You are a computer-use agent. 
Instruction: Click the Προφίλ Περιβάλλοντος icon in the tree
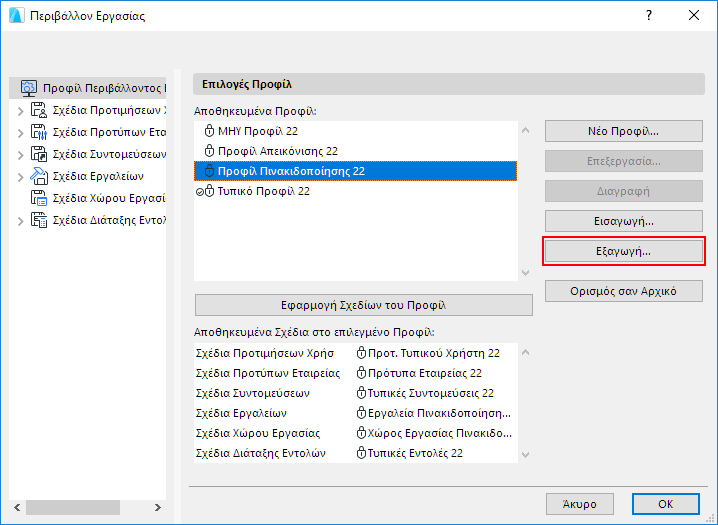[29, 88]
